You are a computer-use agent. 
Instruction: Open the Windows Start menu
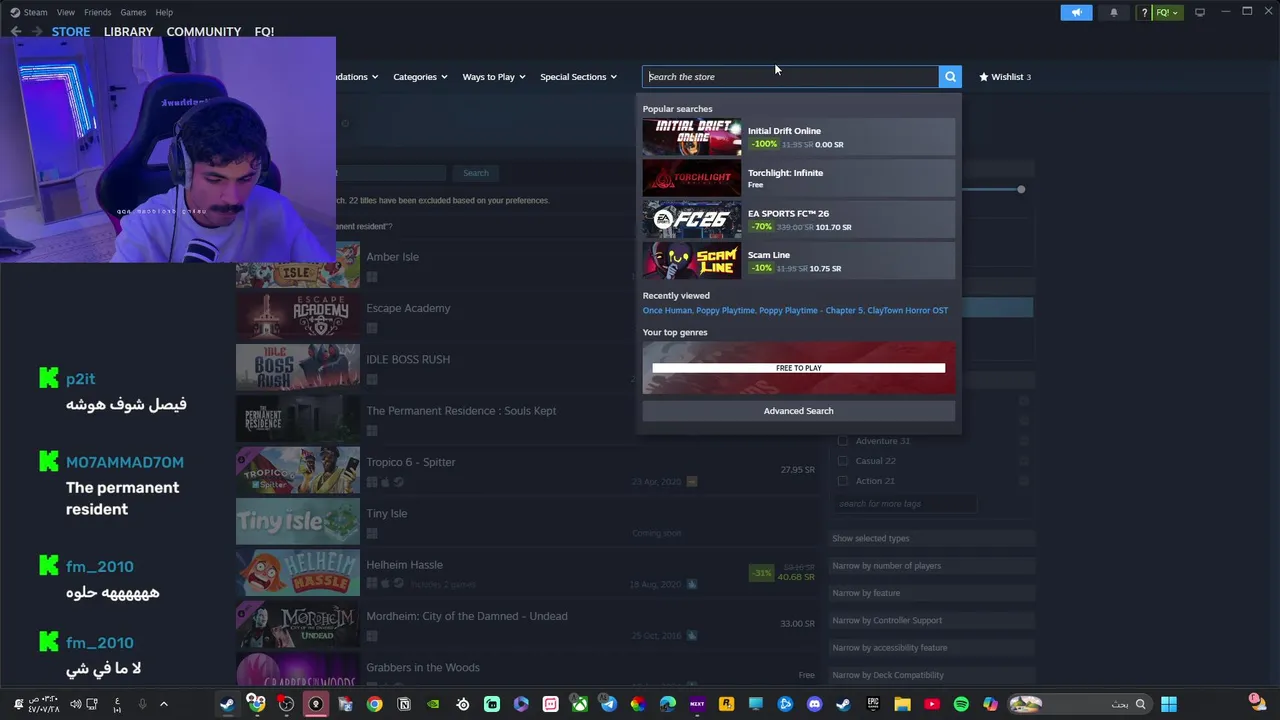click(x=1169, y=704)
